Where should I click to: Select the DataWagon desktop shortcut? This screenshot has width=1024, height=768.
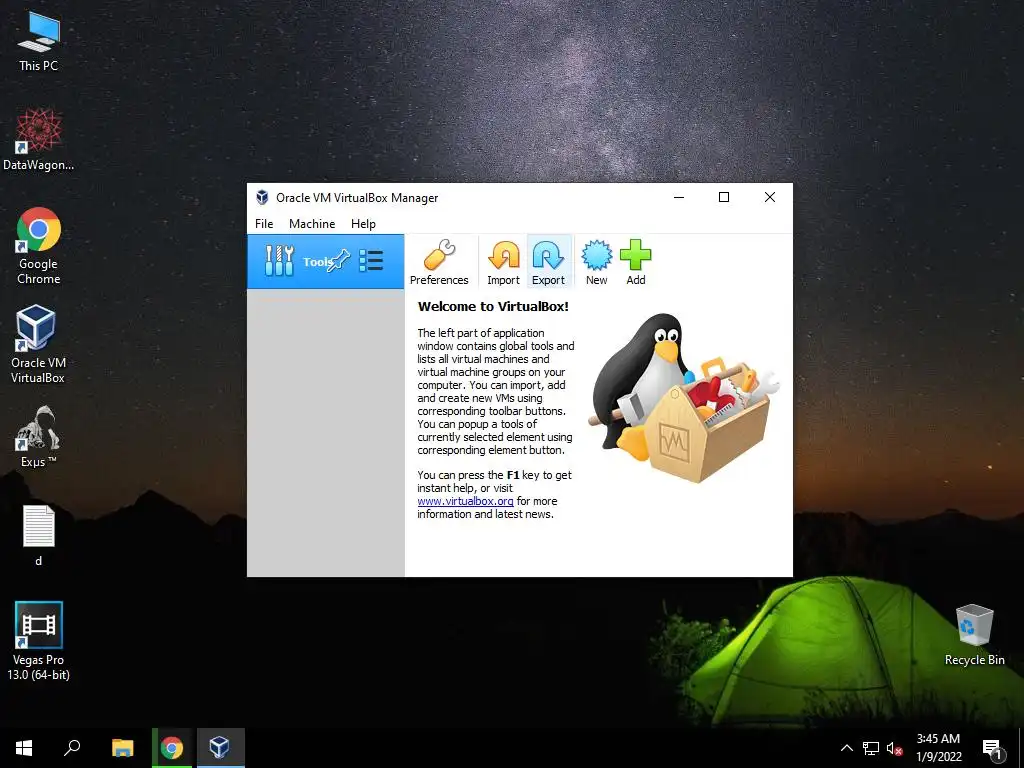(x=39, y=140)
